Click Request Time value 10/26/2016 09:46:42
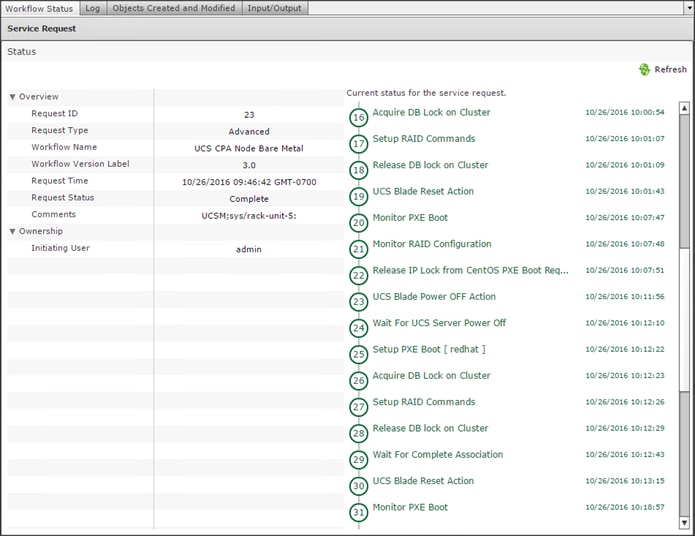695x536 pixels. point(249,182)
